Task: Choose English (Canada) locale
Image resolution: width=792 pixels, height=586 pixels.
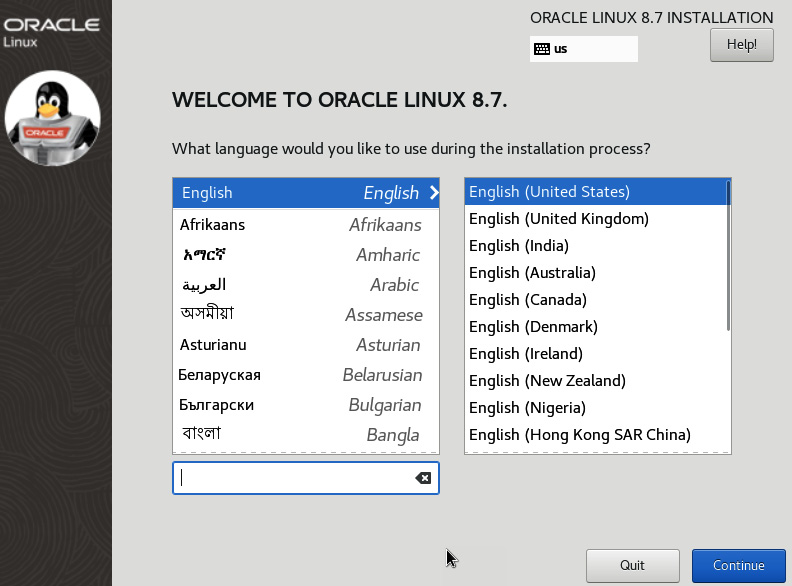Action: (x=596, y=300)
